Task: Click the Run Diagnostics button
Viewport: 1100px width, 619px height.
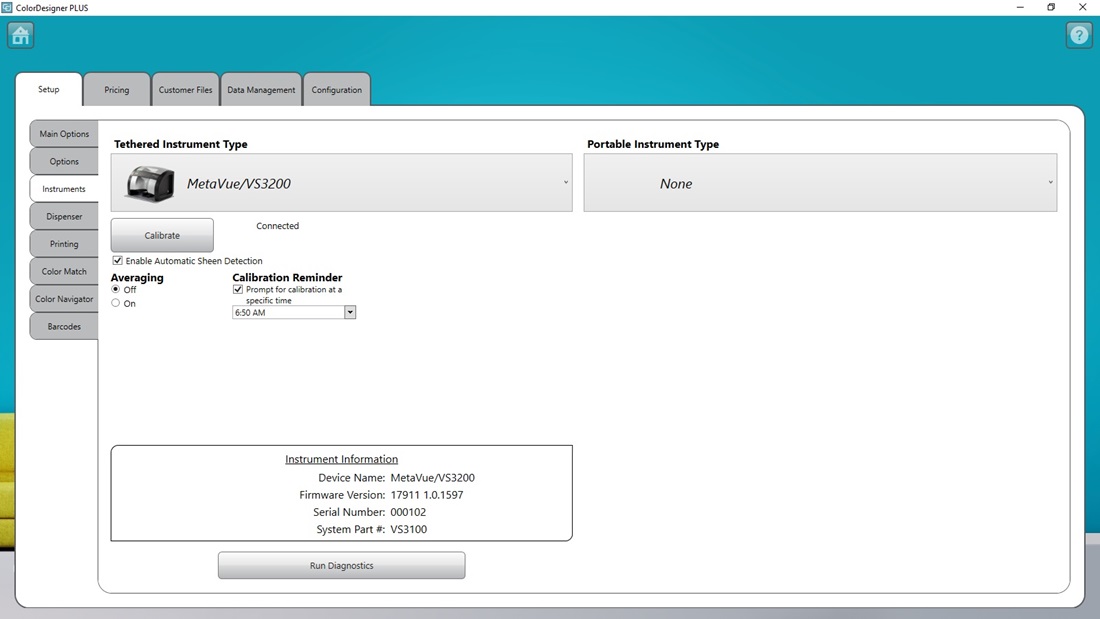Action: tap(341, 566)
